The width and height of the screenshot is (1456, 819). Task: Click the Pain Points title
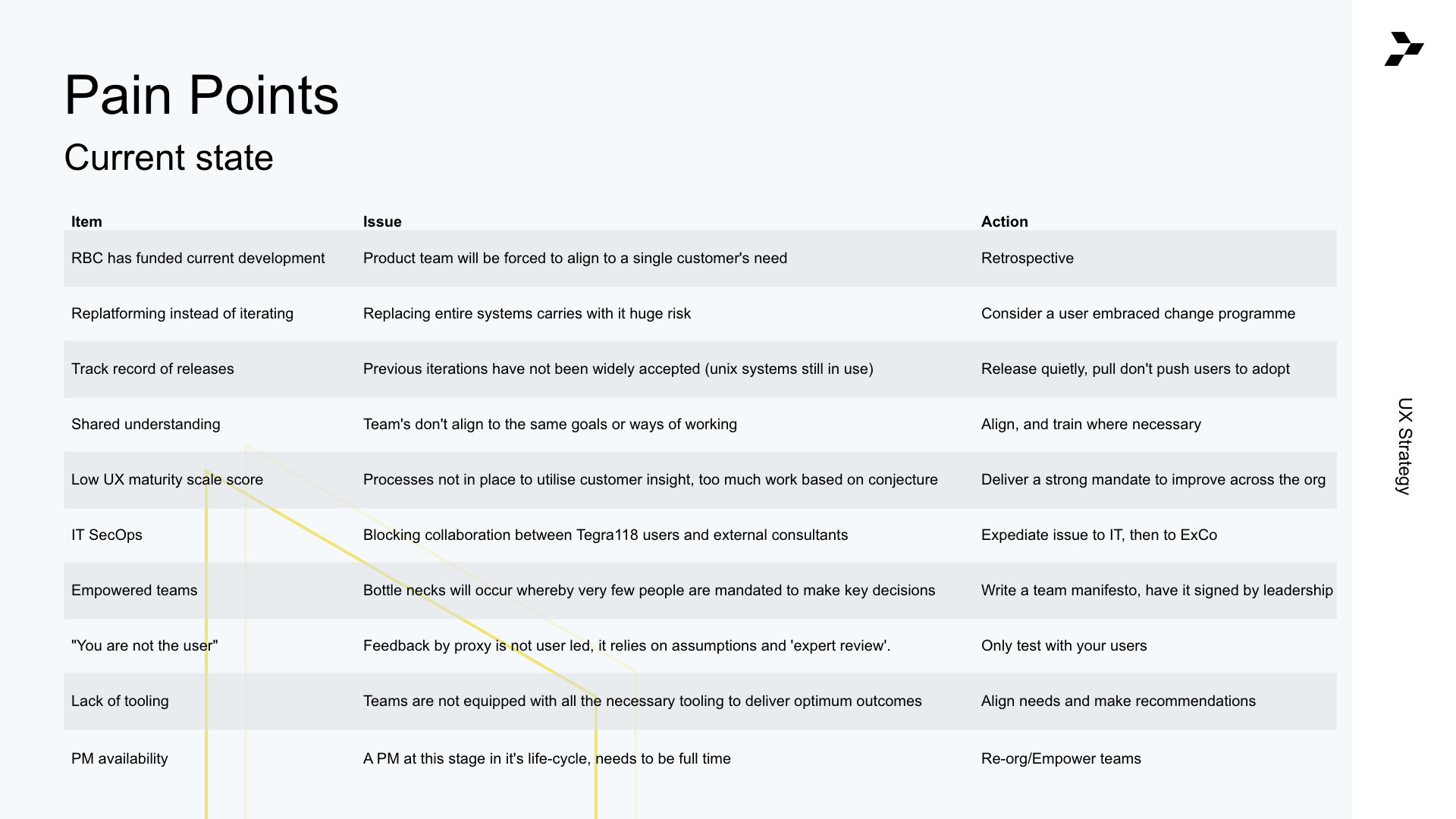(201, 96)
